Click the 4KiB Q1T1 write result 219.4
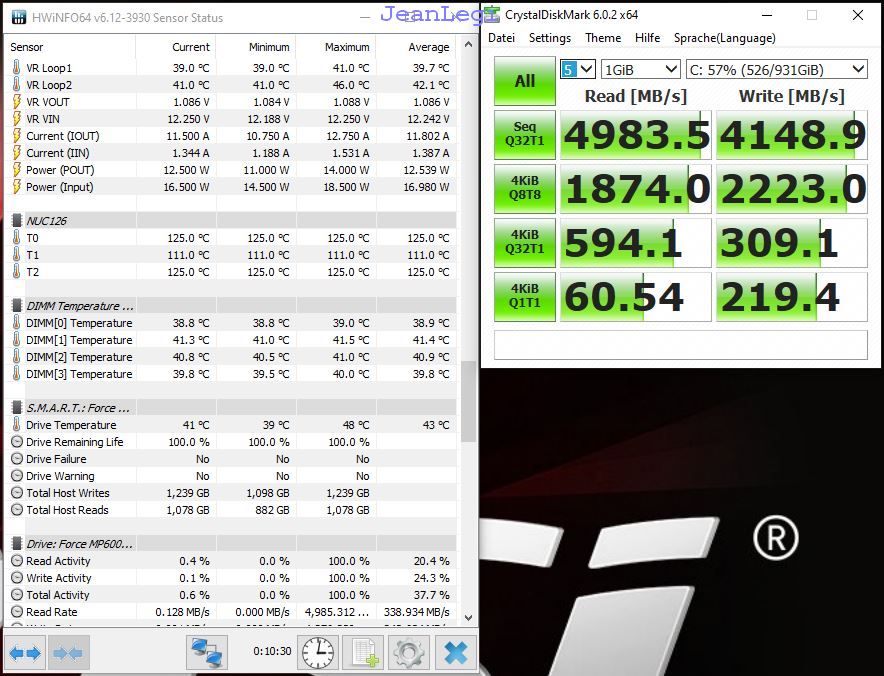Image resolution: width=884 pixels, height=676 pixels. coord(792,297)
